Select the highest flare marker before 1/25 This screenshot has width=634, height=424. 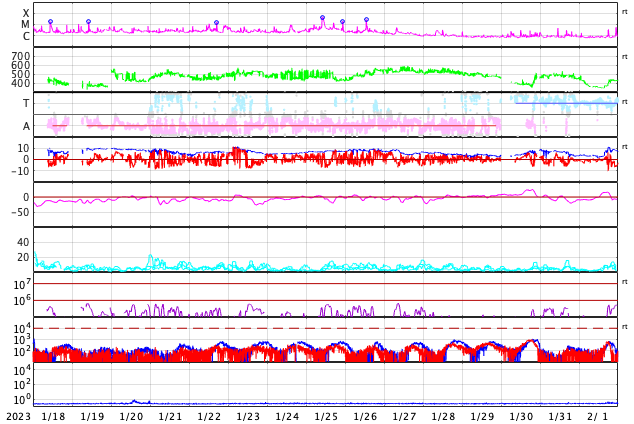(322, 17)
